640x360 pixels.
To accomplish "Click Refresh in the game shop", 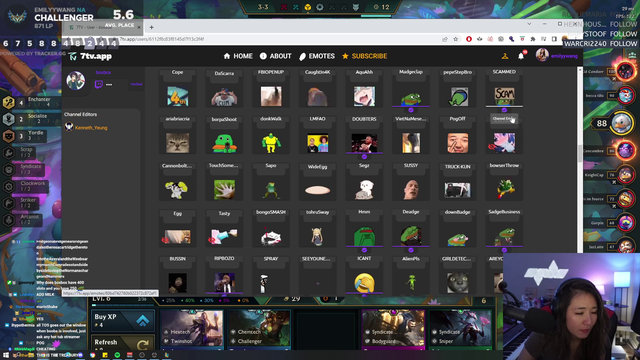I will tap(122, 343).
